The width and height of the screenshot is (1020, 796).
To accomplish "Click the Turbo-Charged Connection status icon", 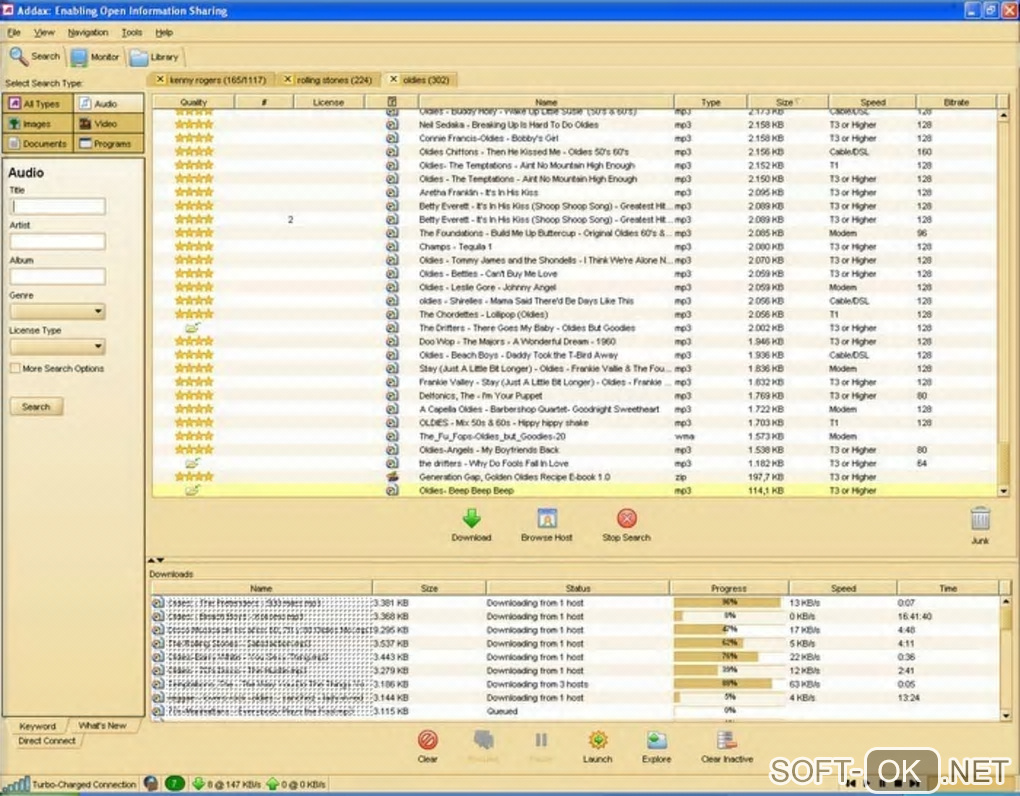I will [x=16, y=784].
